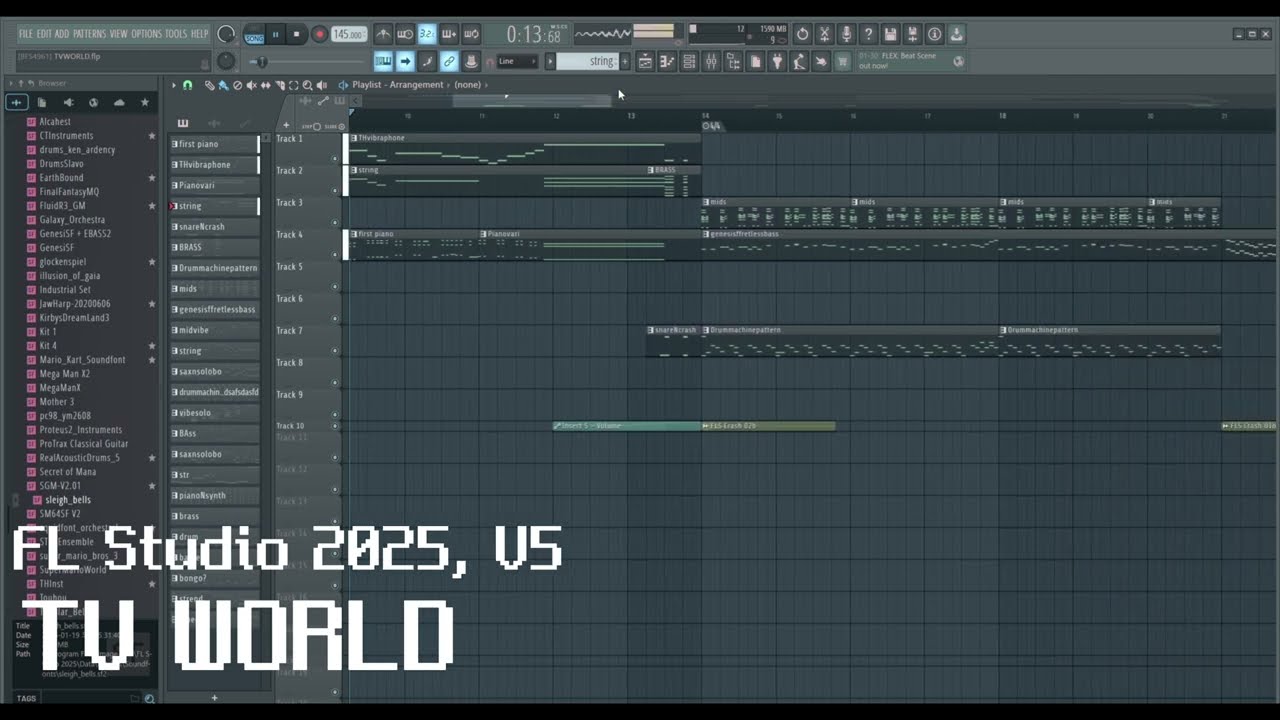The height and width of the screenshot is (720, 1280).
Task: Toggle overdub/blend recording icon
Action: point(449,34)
